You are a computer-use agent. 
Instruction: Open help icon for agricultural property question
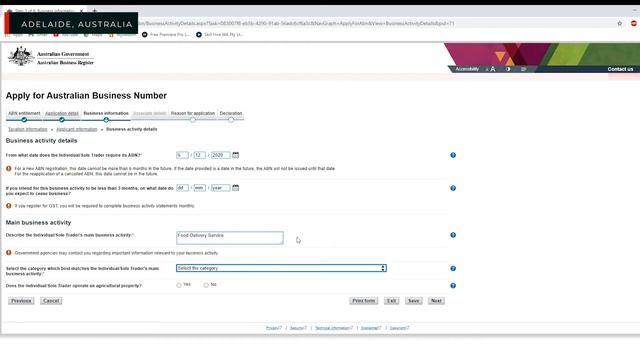click(x=453, y=286)
